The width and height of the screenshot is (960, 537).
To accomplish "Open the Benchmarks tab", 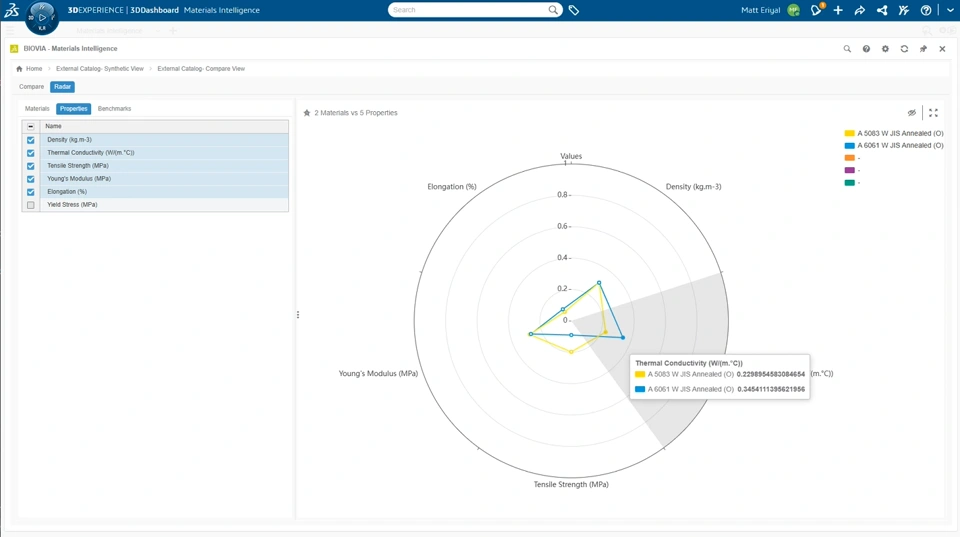I will point(114,108).
